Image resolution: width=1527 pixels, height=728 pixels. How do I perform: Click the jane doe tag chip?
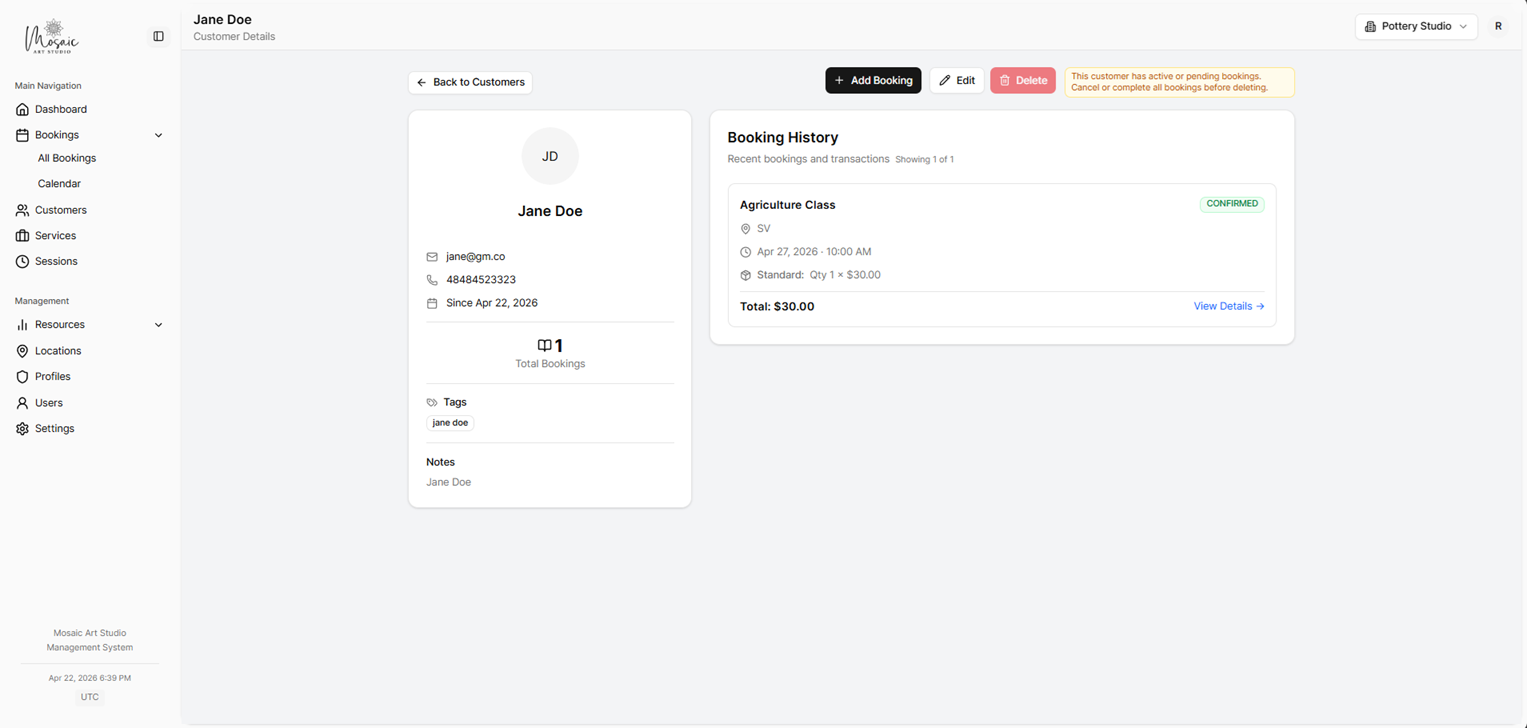click(x=450, y=422)
